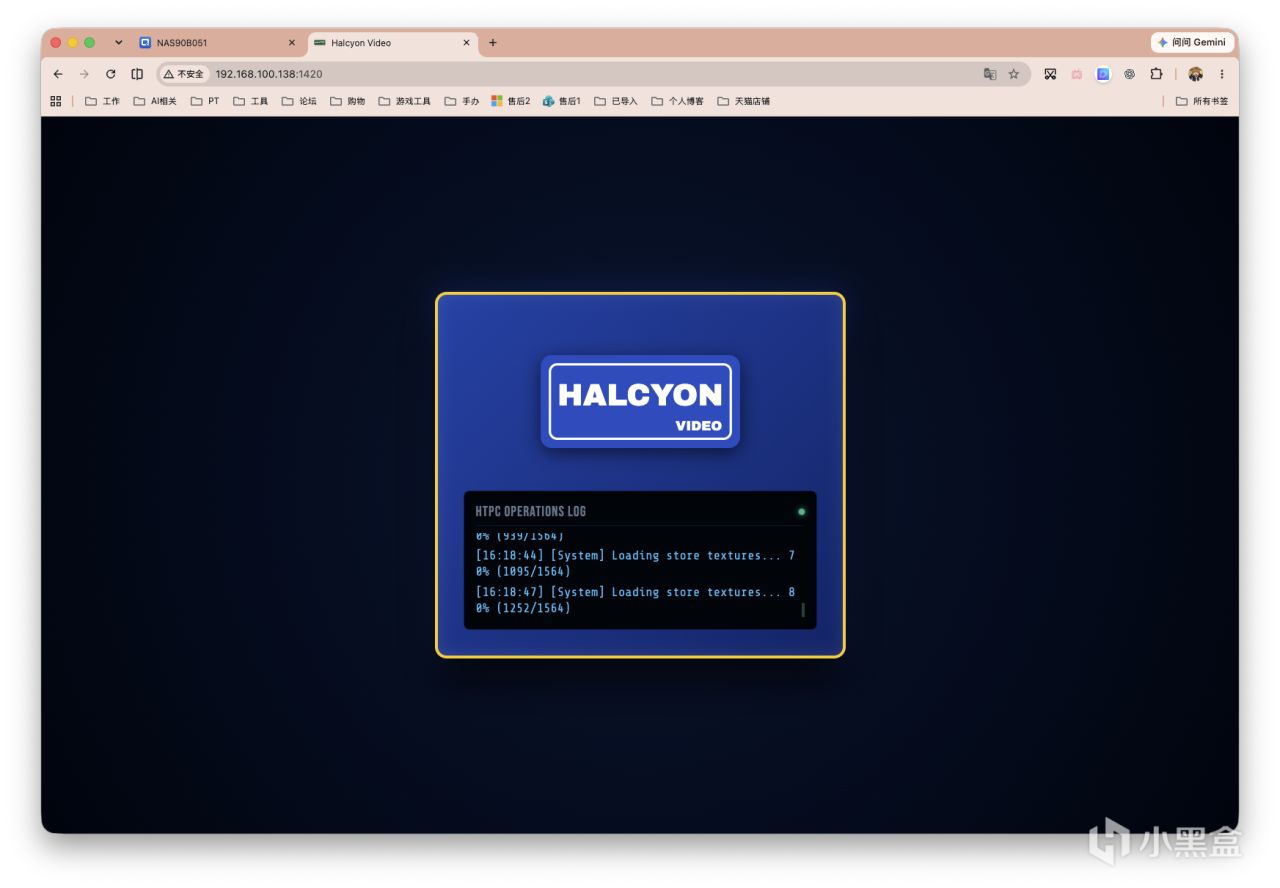
Task: Click the green status indicator in log
Action: point(801,512)
